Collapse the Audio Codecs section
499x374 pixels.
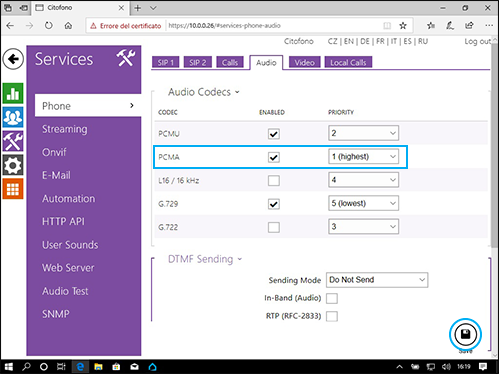pyautogui.click(x=204, y=92)
